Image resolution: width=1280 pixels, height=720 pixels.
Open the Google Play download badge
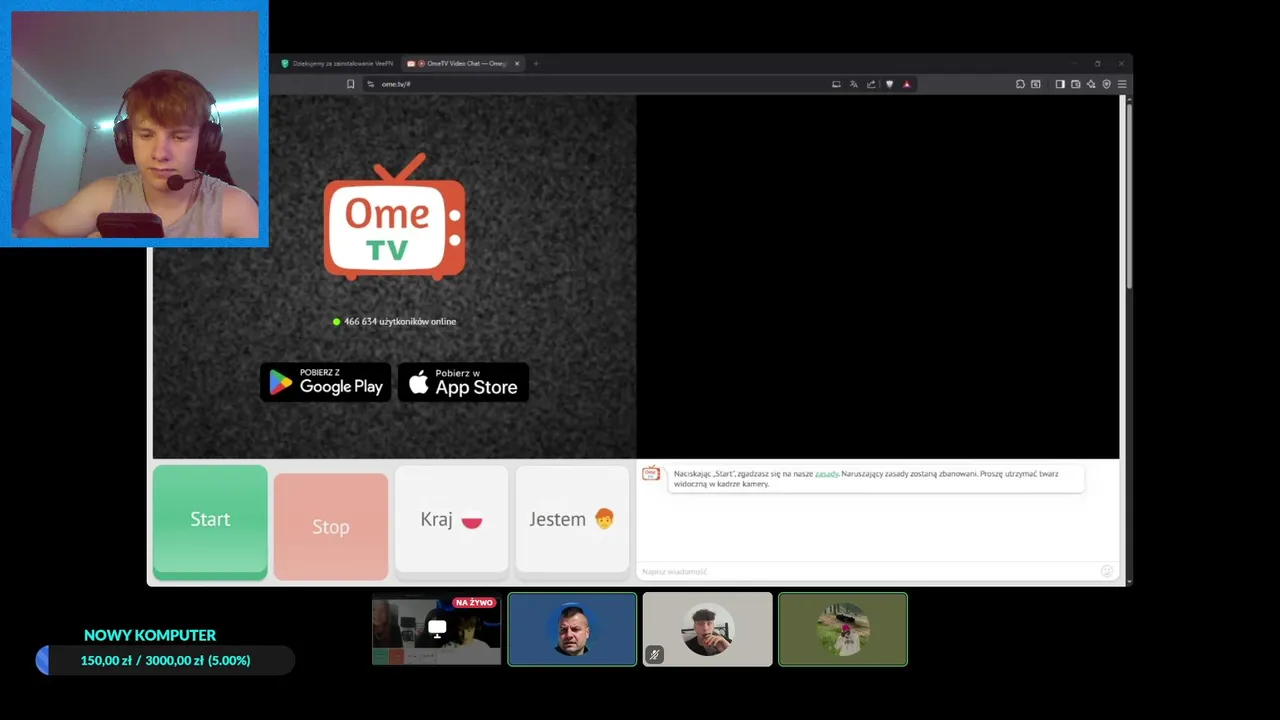tap(326, 382)
